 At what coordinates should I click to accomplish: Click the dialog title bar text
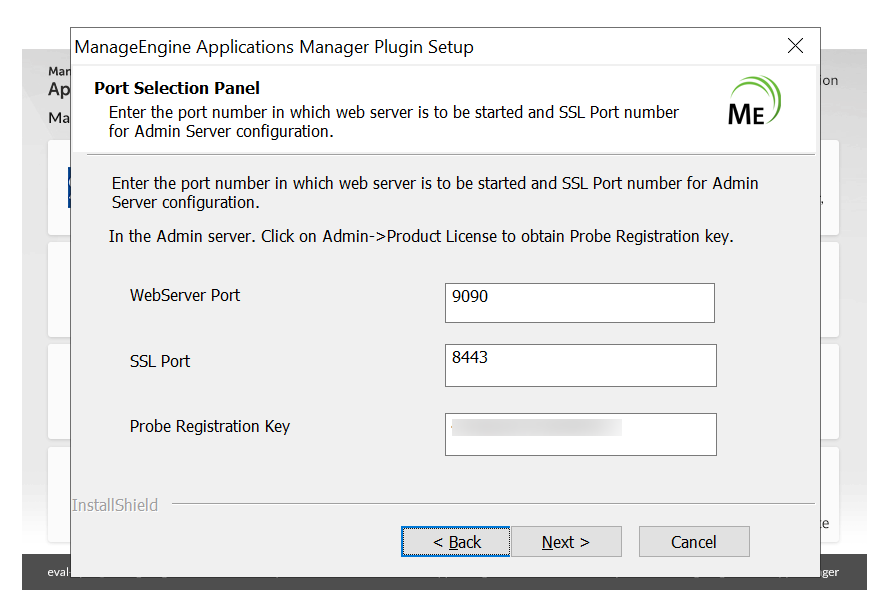click(x=274, y=47)
